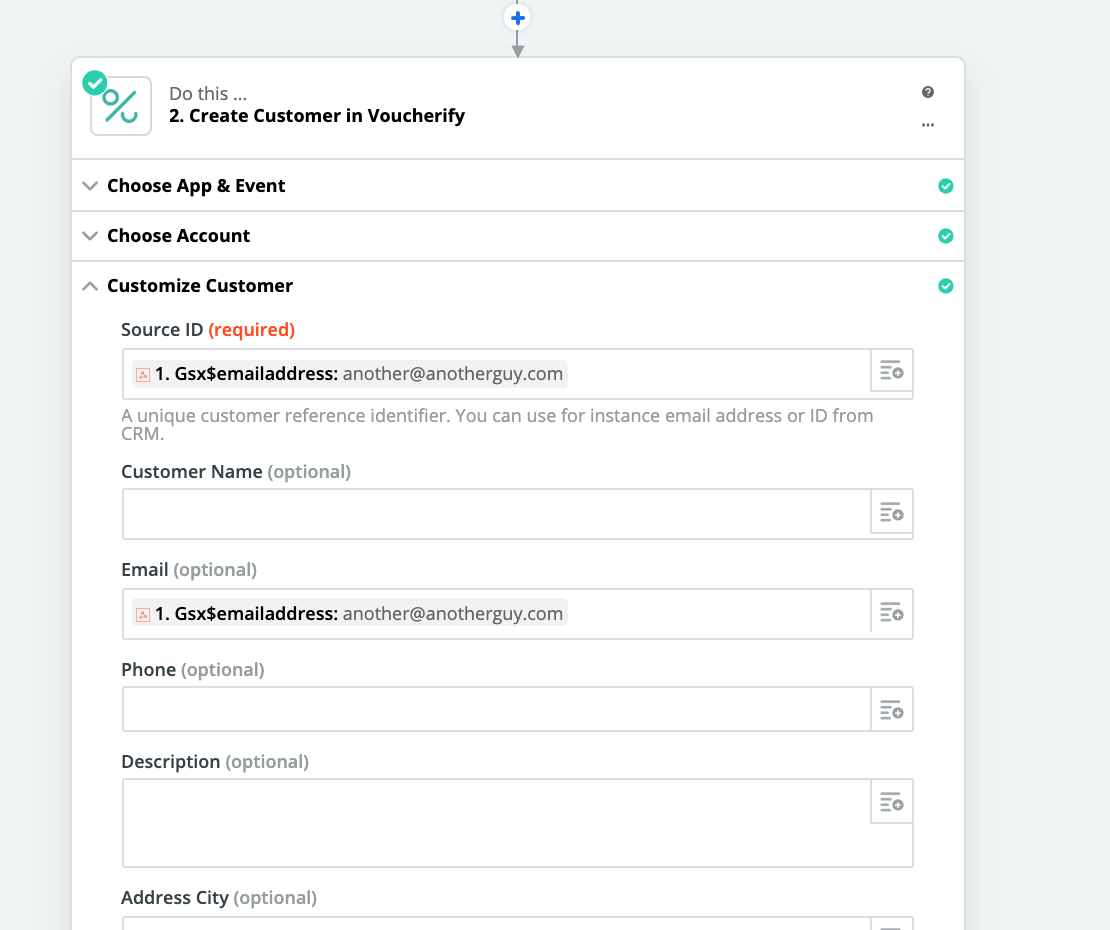Click the Customer Name (optional) label

pos(236,472)
